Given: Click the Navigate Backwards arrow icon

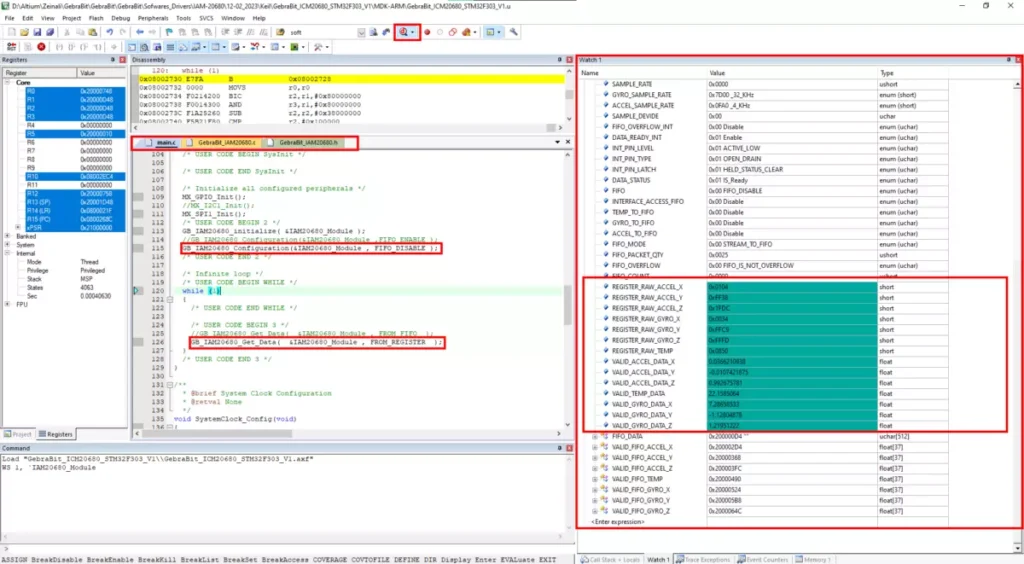Looking at the screenshot, I should point(140,32).
